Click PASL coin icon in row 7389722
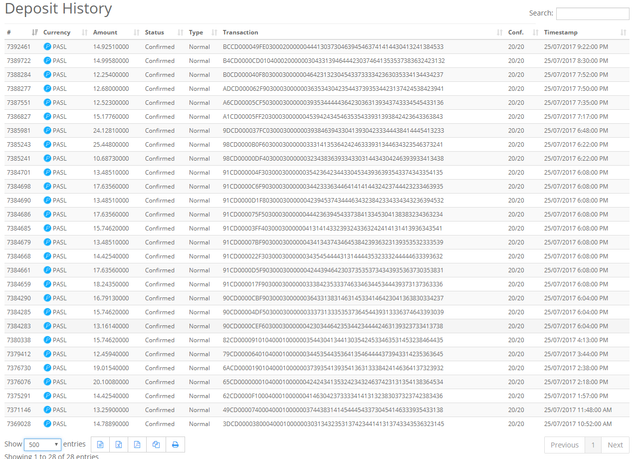The height and width of the screenshot is (459, 640). (x=47, y=60)
